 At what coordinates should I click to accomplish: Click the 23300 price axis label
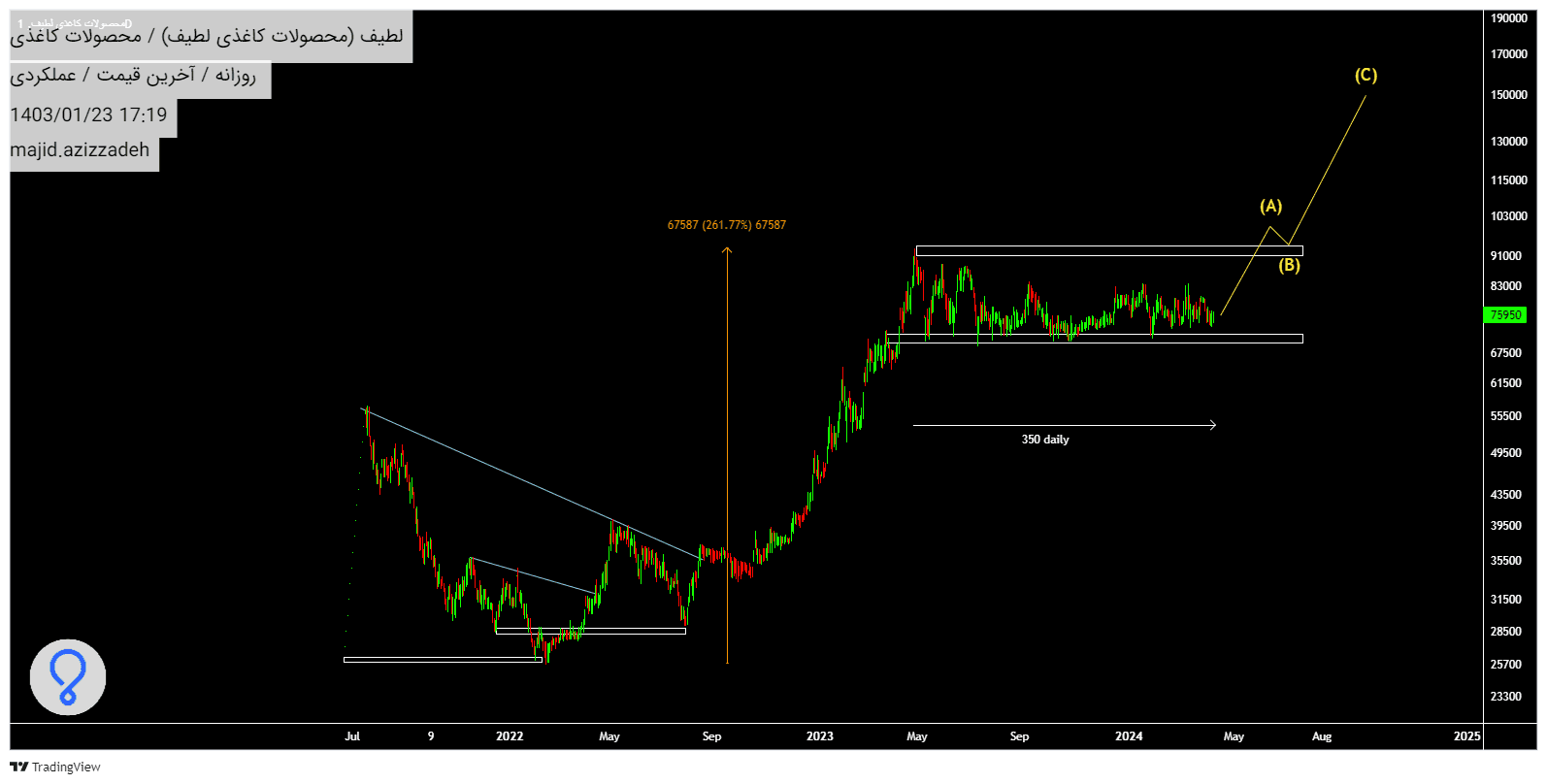(x=1506, y=697)
